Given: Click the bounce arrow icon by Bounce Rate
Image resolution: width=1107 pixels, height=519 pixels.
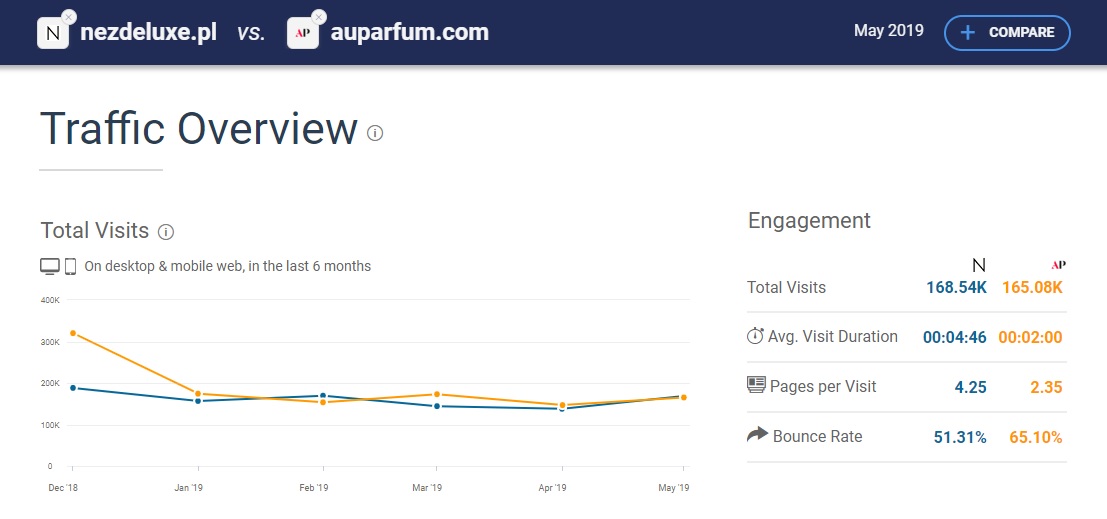Looking at the screenshot, I should coord(757,434).
